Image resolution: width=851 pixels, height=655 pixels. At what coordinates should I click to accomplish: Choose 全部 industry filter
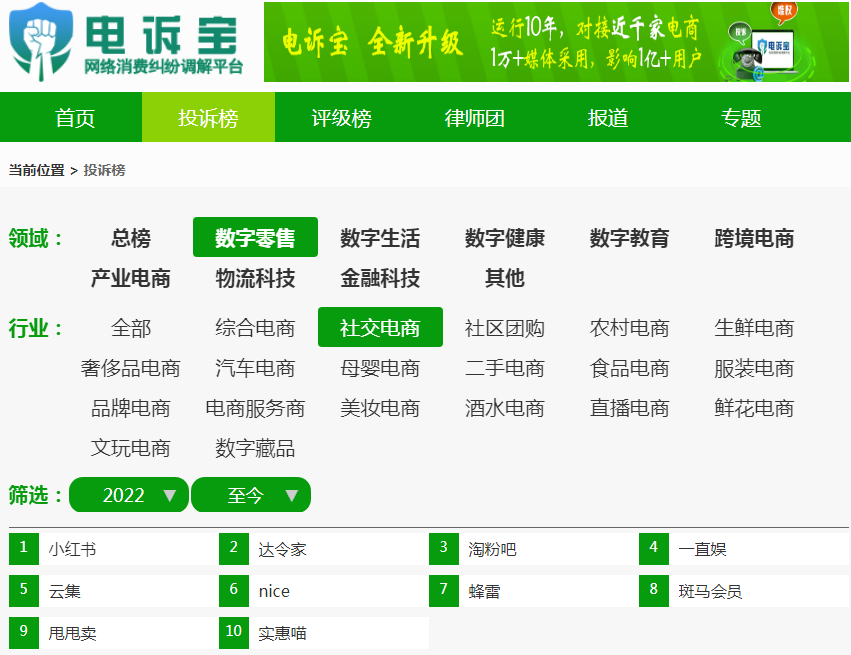(x=131, y=328)
